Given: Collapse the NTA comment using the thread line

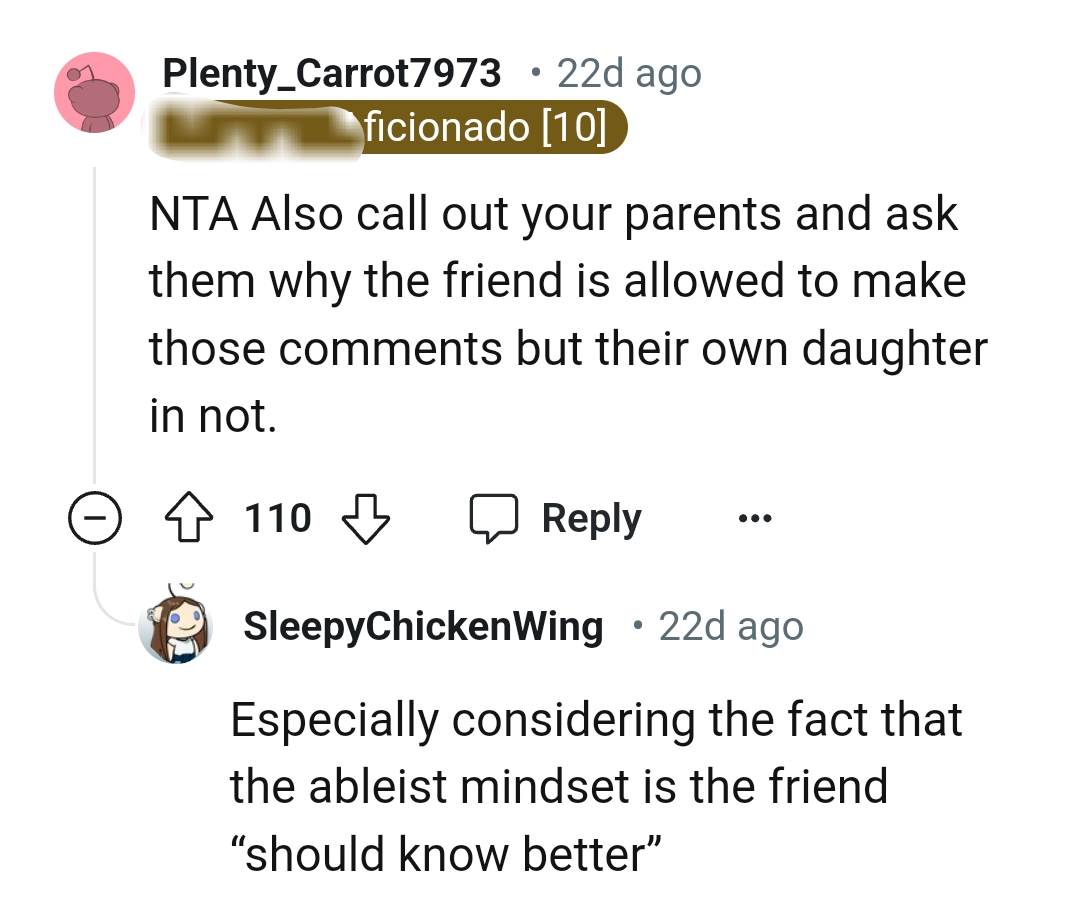Looking at the screenshot, I should [x=95, y=517].
